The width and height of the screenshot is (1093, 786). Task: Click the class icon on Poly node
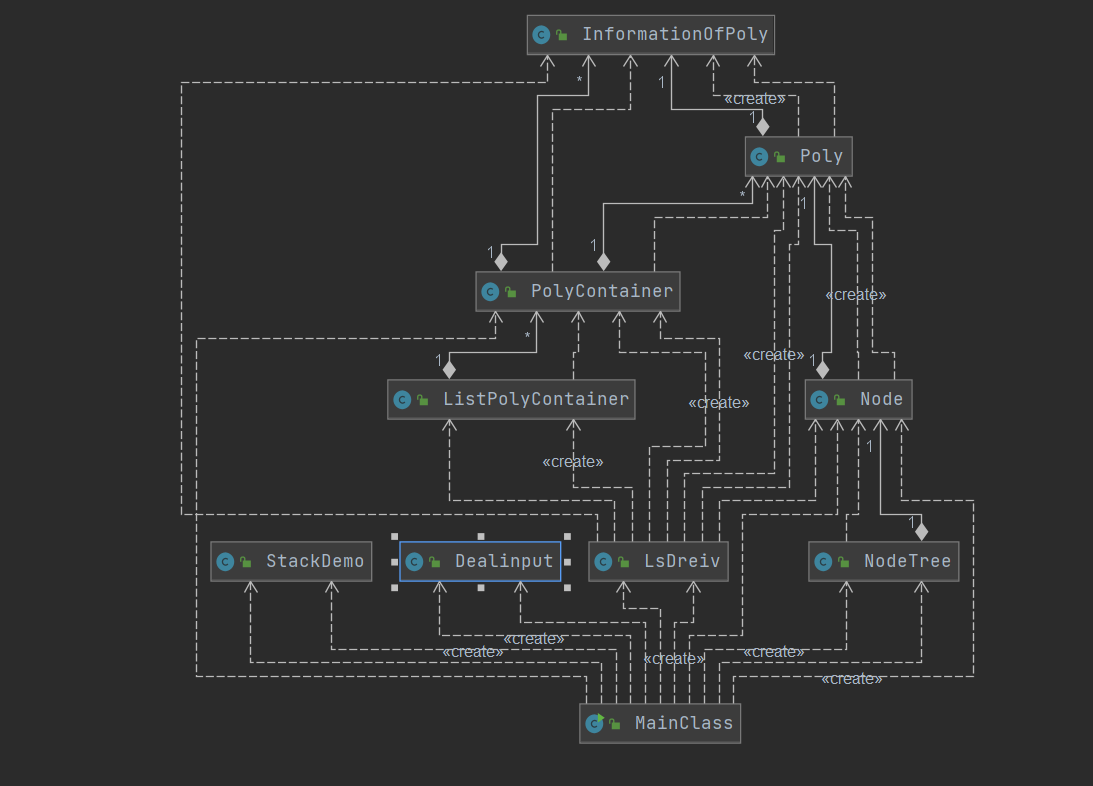(x=759, y=157)
